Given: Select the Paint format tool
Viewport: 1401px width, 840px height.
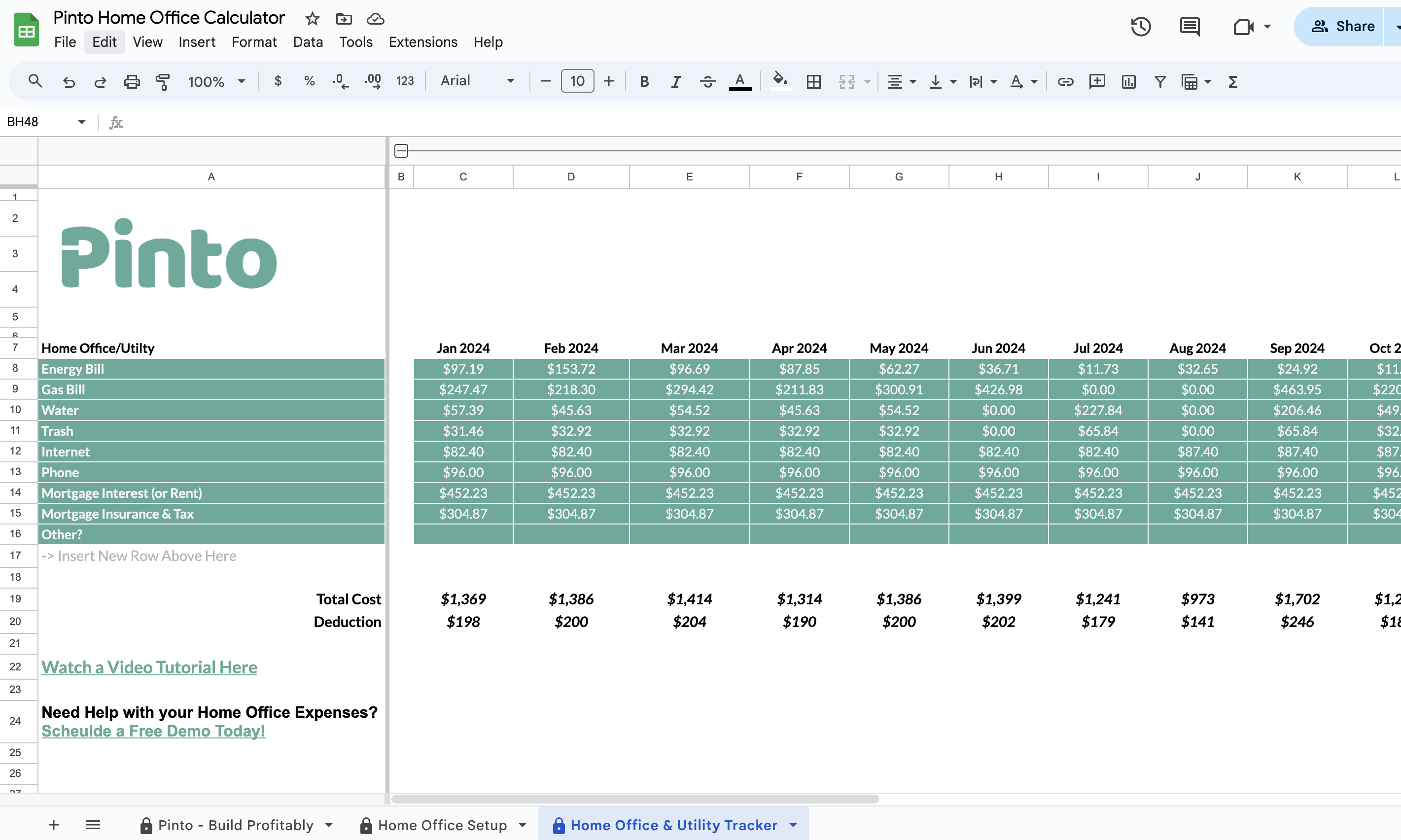Looking at the screenshot, I should 163,81.
